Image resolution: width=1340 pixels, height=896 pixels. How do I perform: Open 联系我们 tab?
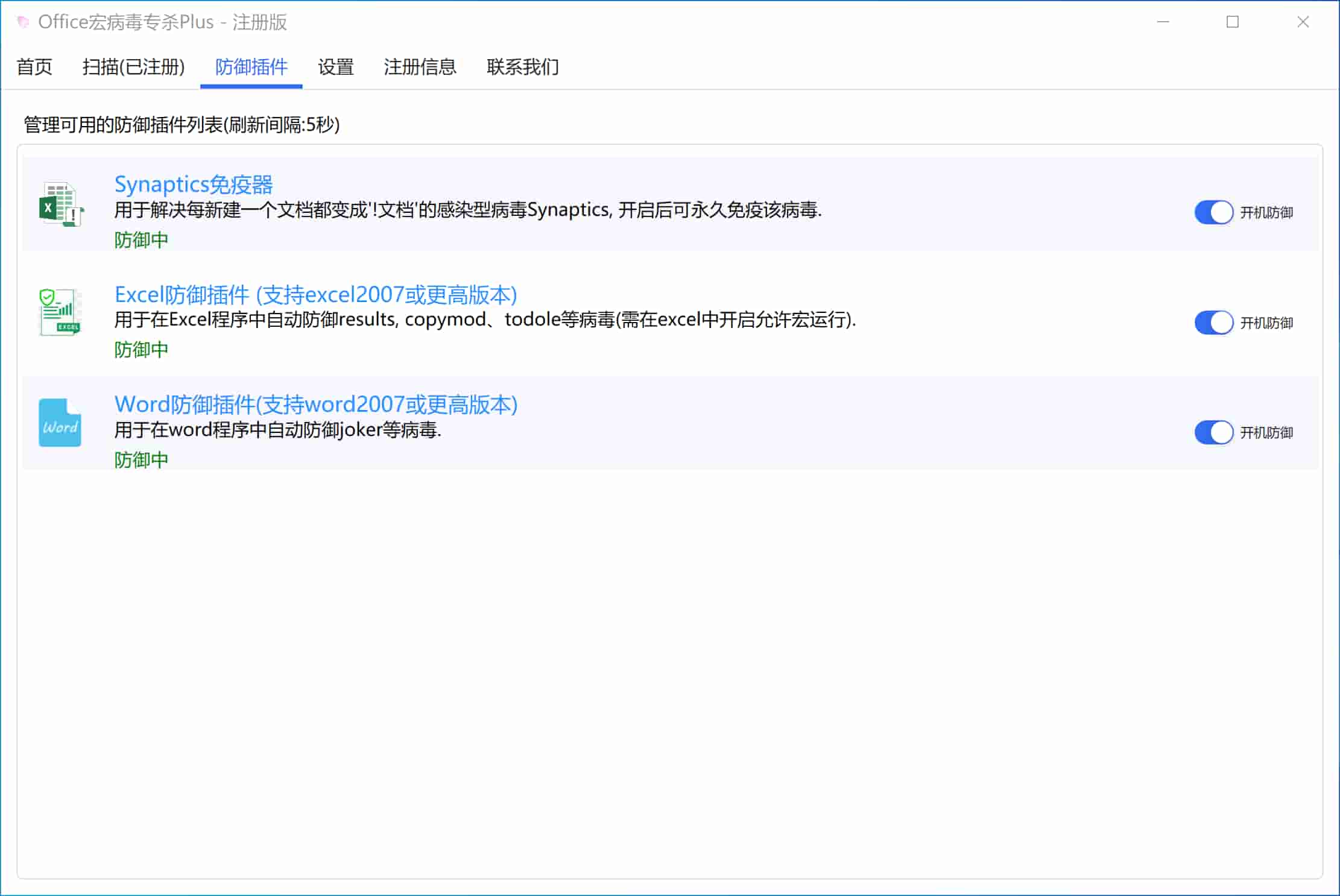(x=522, y=67)
